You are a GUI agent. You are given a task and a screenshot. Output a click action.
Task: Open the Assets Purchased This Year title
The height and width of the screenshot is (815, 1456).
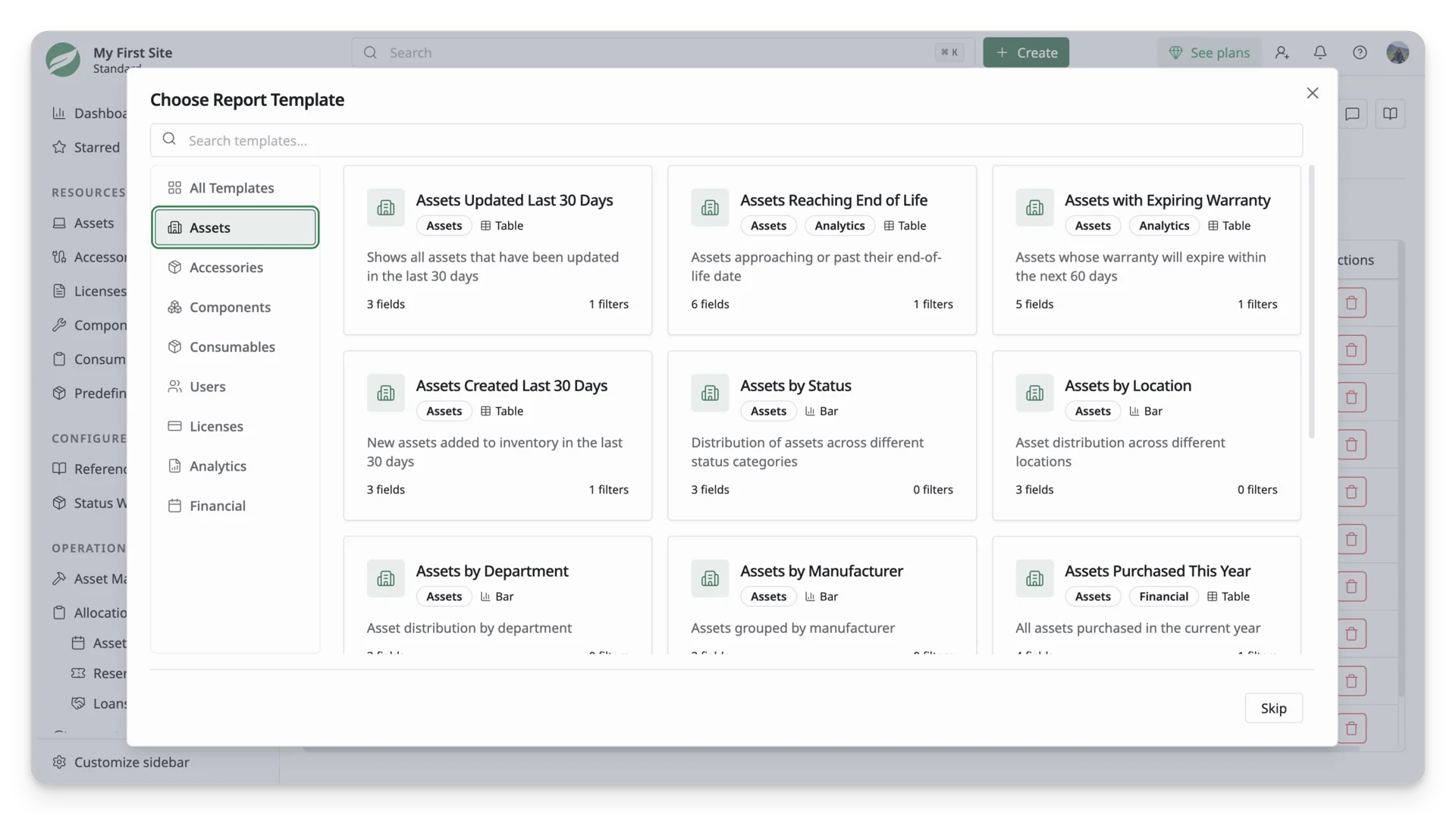click(x=1157, y=571)
